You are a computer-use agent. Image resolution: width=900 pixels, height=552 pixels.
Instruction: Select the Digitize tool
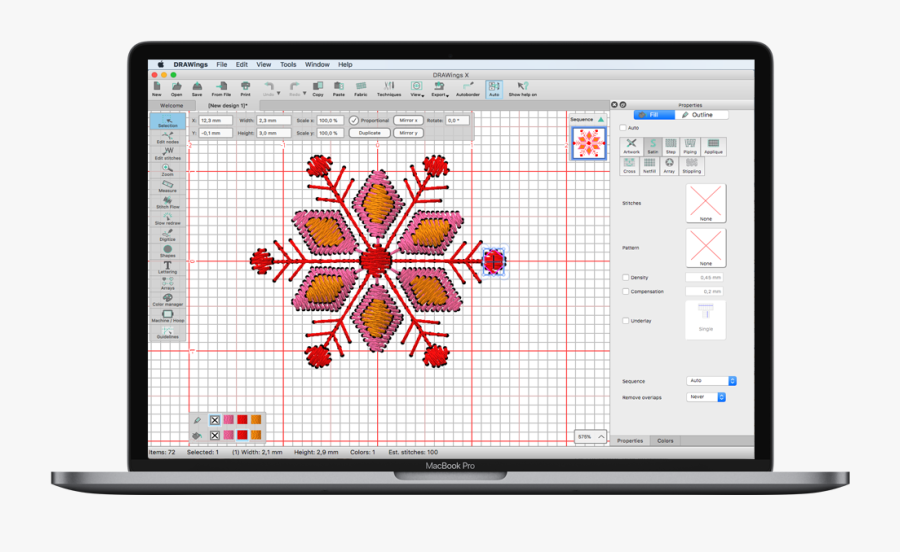(168, 235)
